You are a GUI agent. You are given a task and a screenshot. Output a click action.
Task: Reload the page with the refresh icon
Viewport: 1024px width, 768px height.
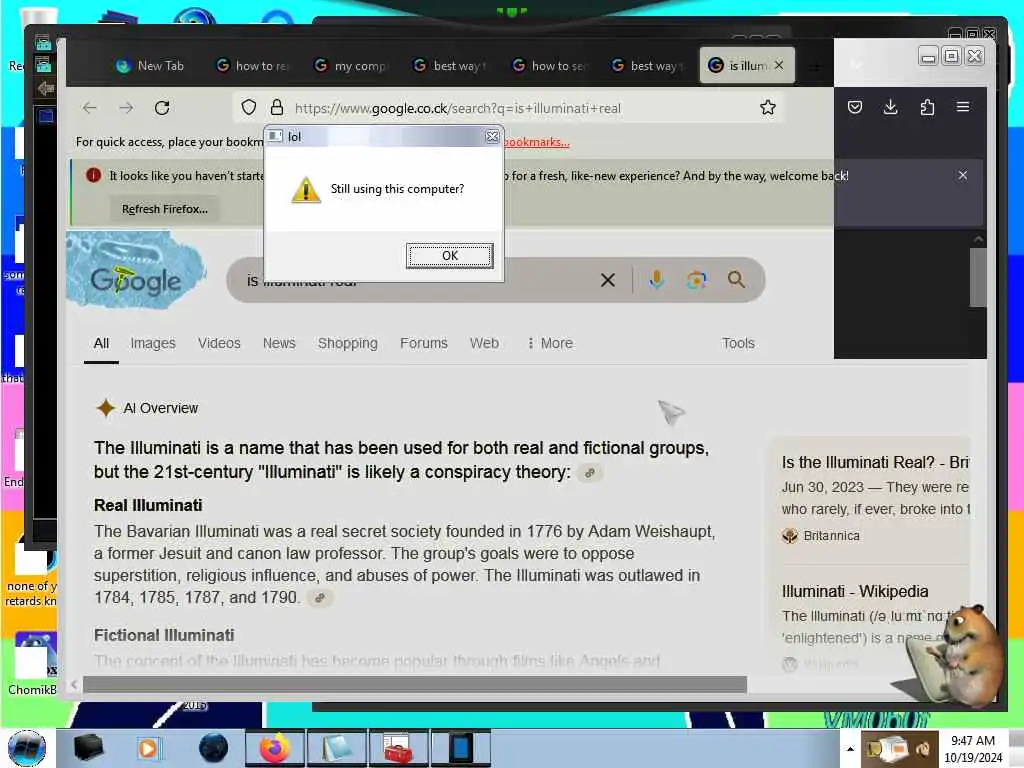[162, 108]
